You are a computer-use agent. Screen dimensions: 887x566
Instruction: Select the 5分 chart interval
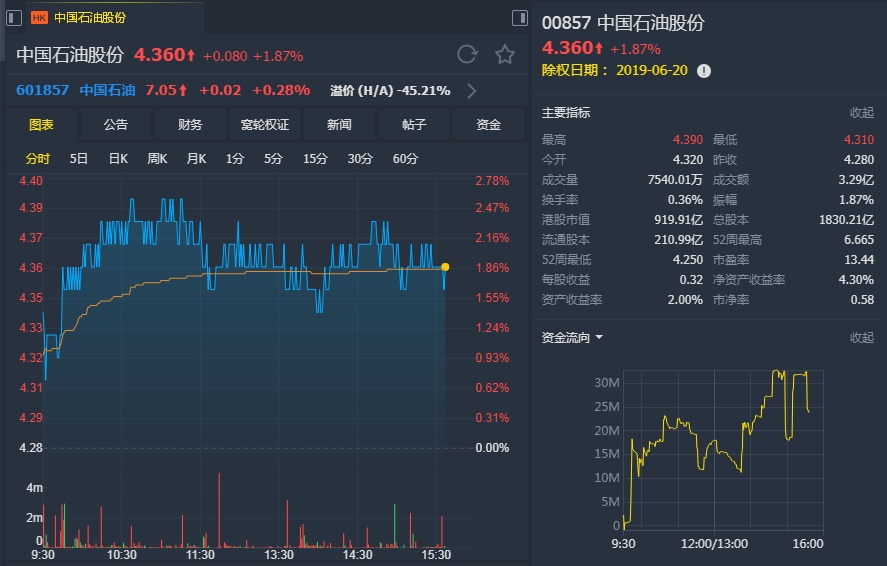273,159
